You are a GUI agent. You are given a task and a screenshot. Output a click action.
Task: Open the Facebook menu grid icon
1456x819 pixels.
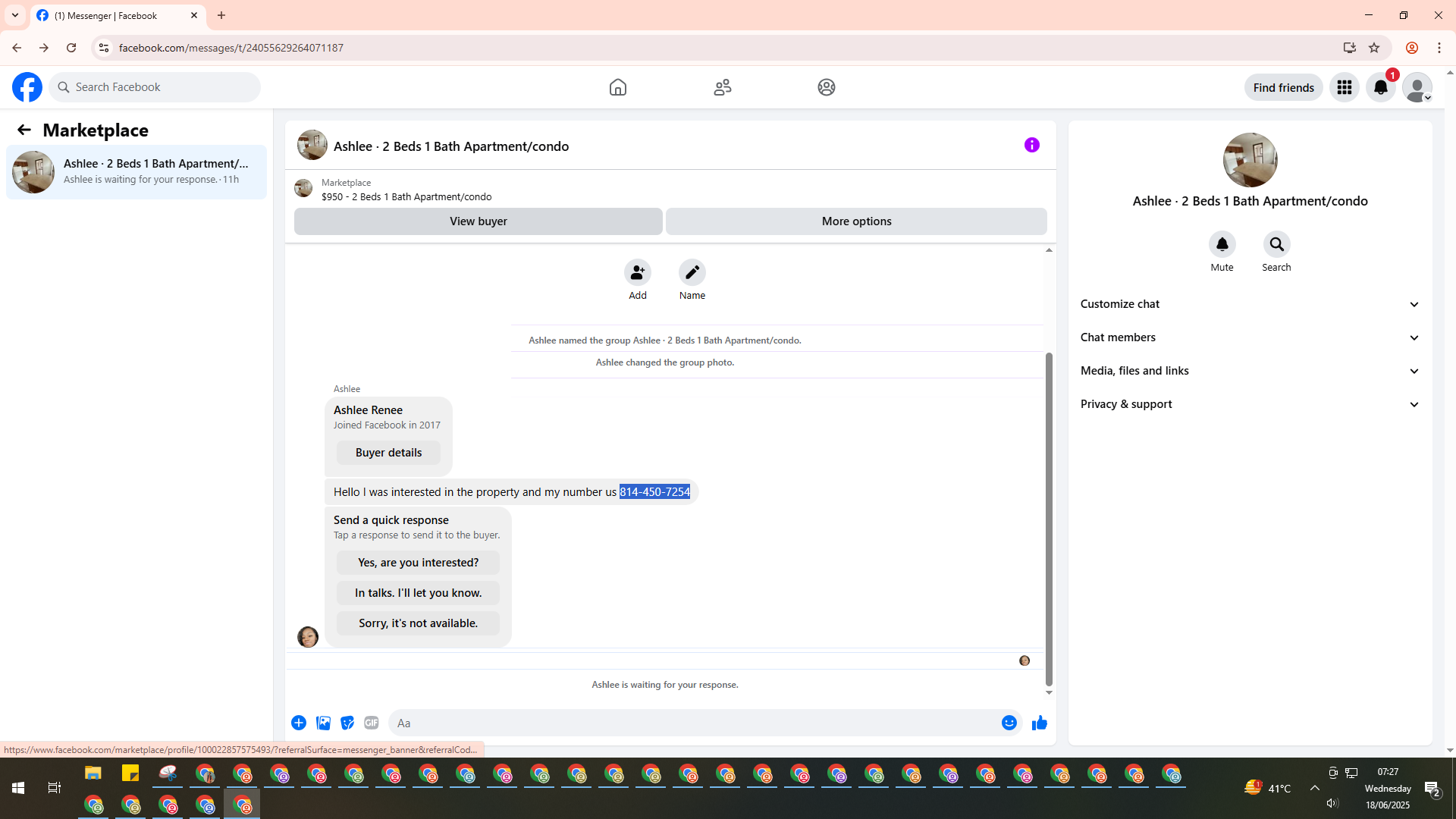(x=1345, y=87)
